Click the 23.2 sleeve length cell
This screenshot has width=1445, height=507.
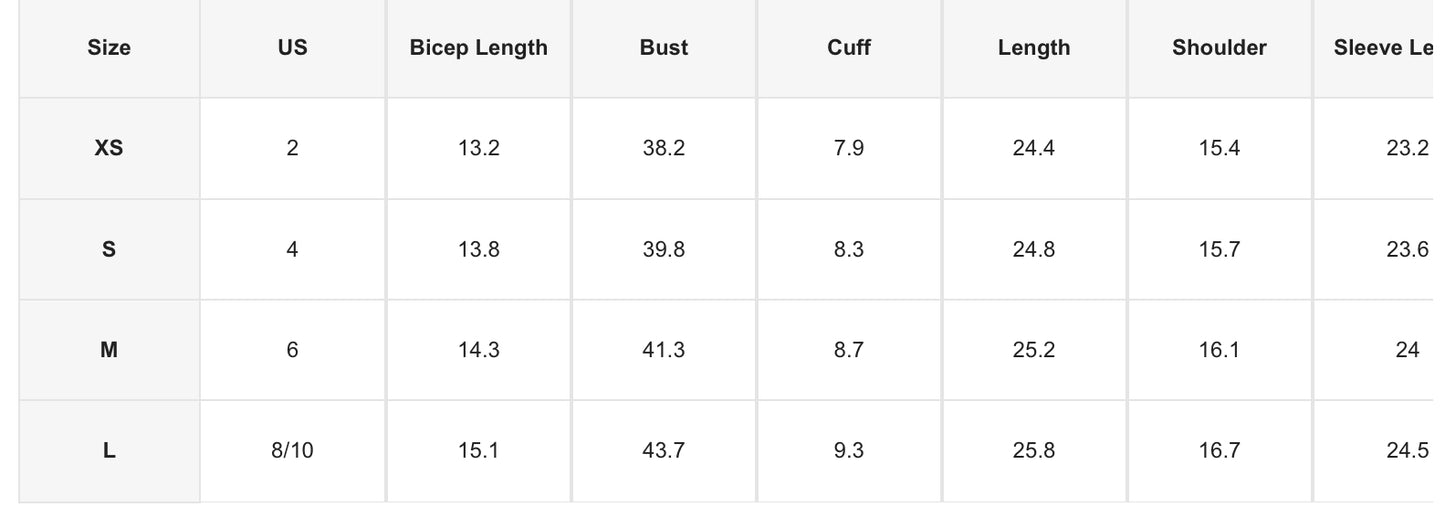coord(1407,148)
